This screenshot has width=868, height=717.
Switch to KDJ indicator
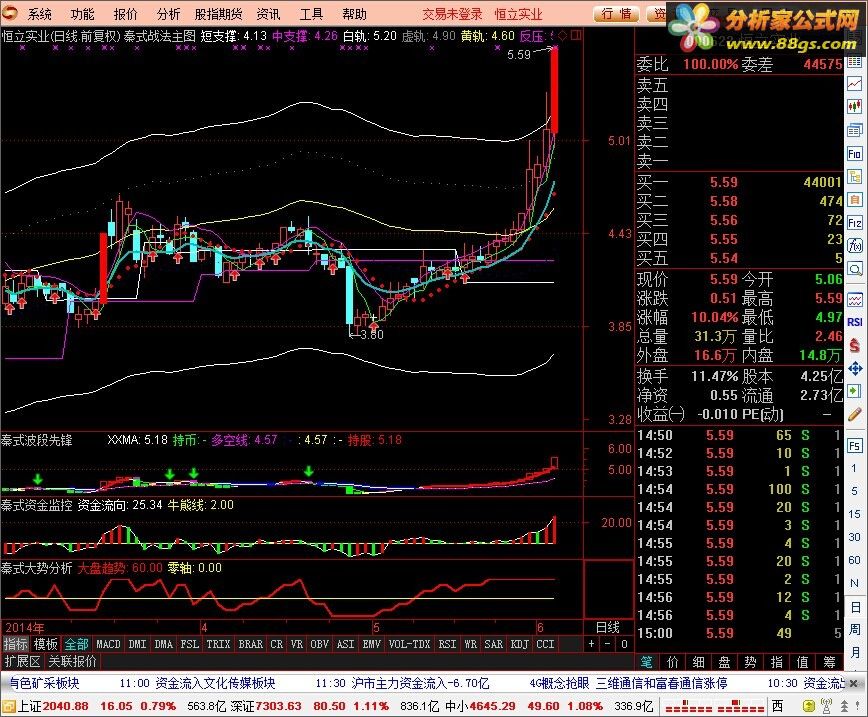coord(519,644)
